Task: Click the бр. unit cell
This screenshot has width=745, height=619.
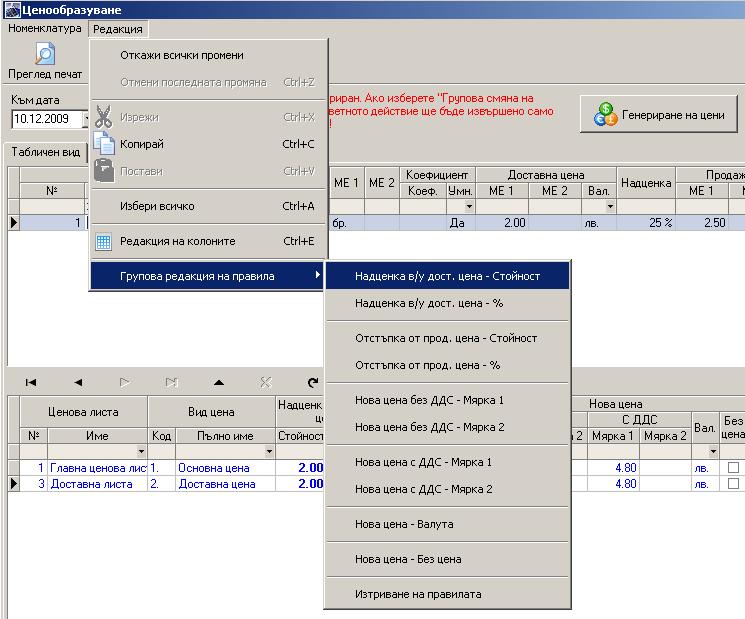Action: click(346, 223)
